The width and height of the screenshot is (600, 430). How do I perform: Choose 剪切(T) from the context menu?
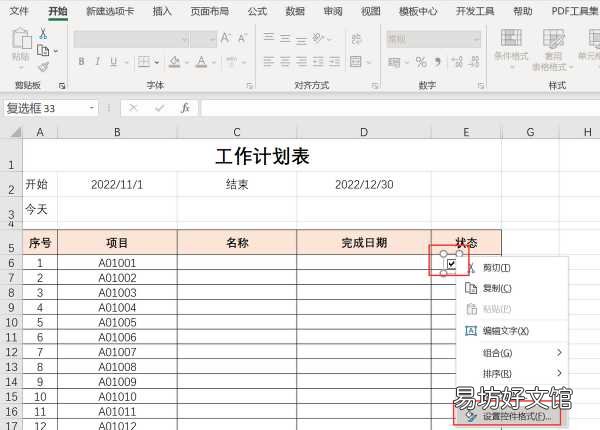512,268
